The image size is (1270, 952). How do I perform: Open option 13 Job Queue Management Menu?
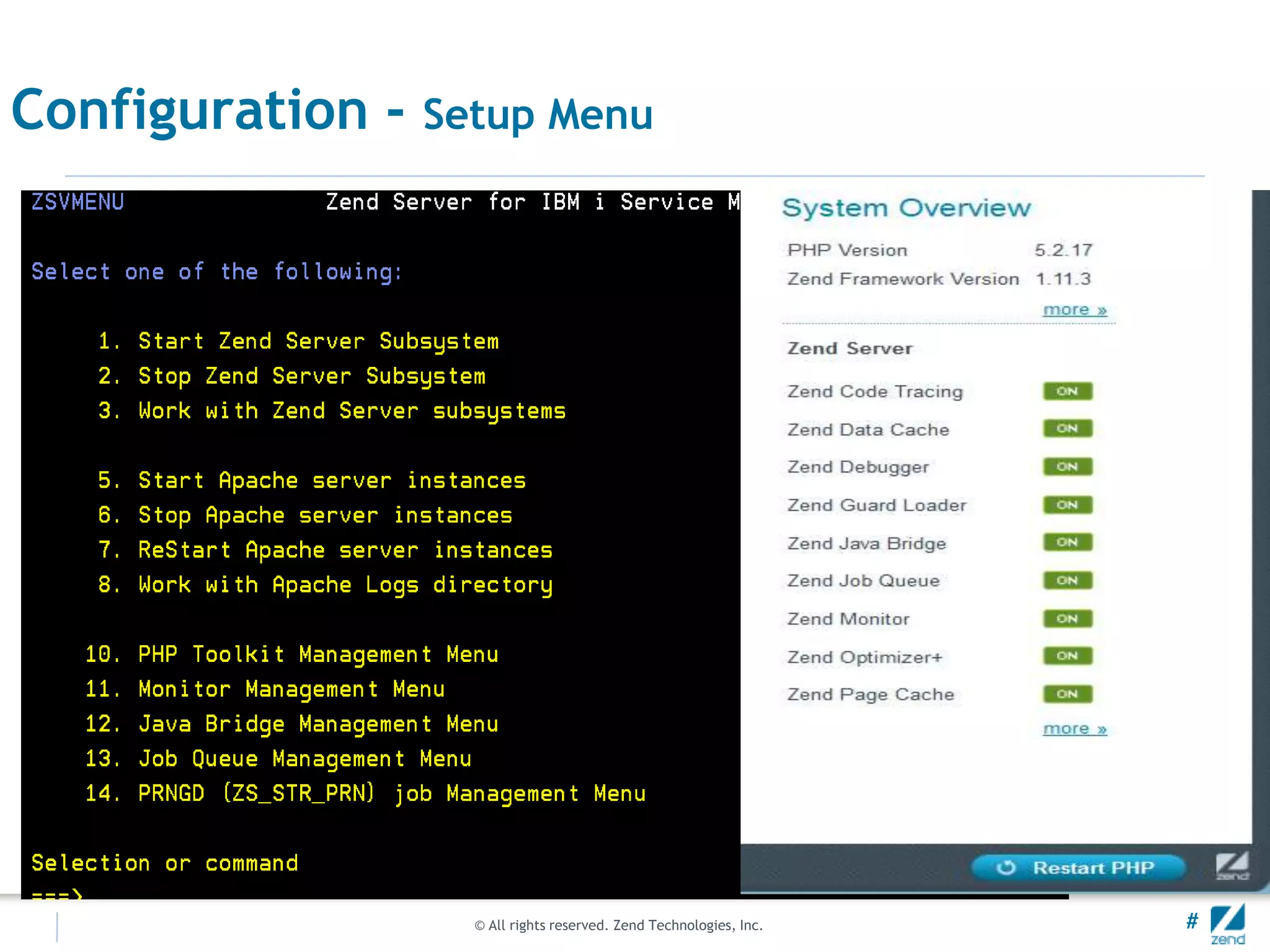(278, 759)
